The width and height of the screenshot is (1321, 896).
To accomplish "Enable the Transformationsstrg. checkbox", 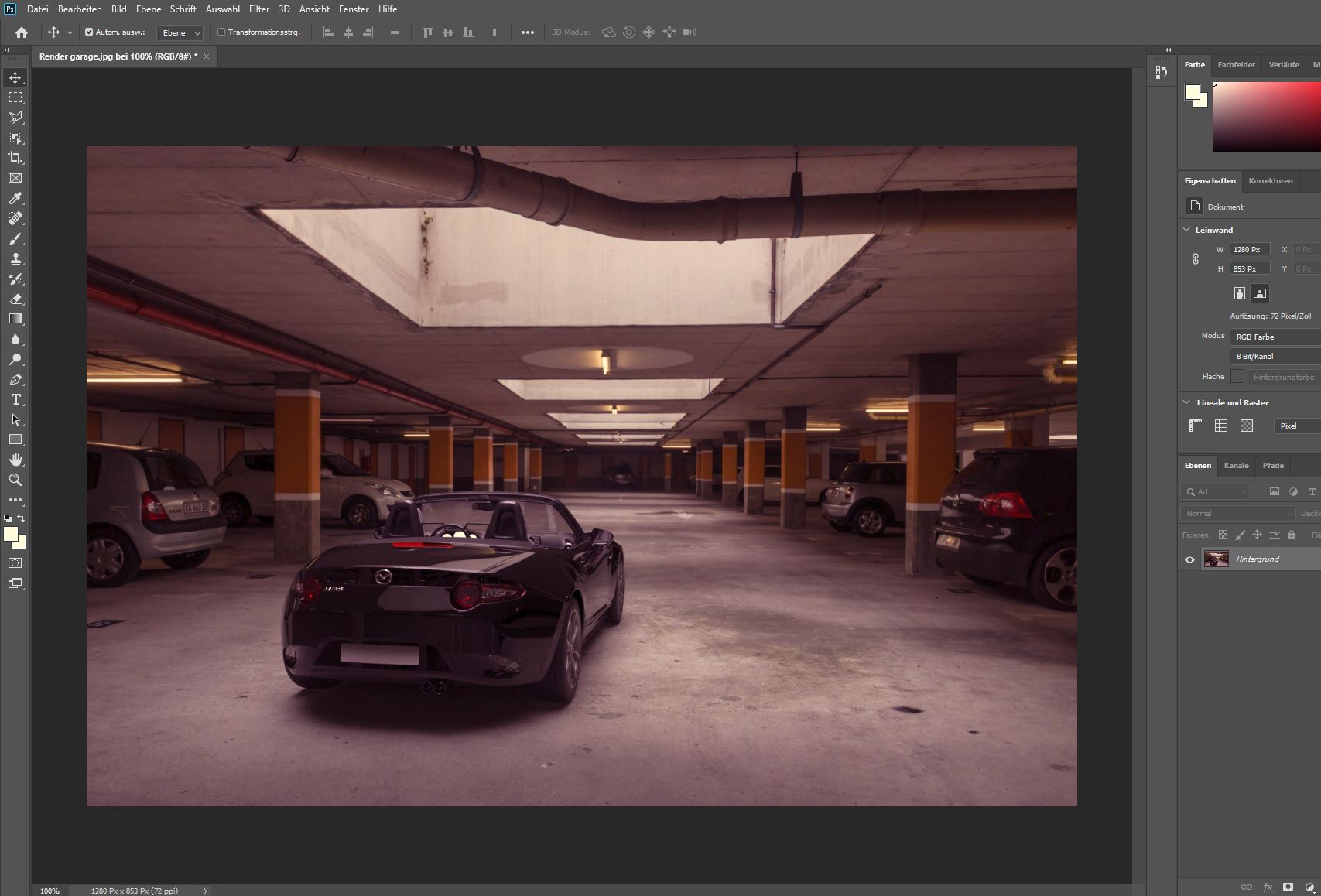I will 221,32.
